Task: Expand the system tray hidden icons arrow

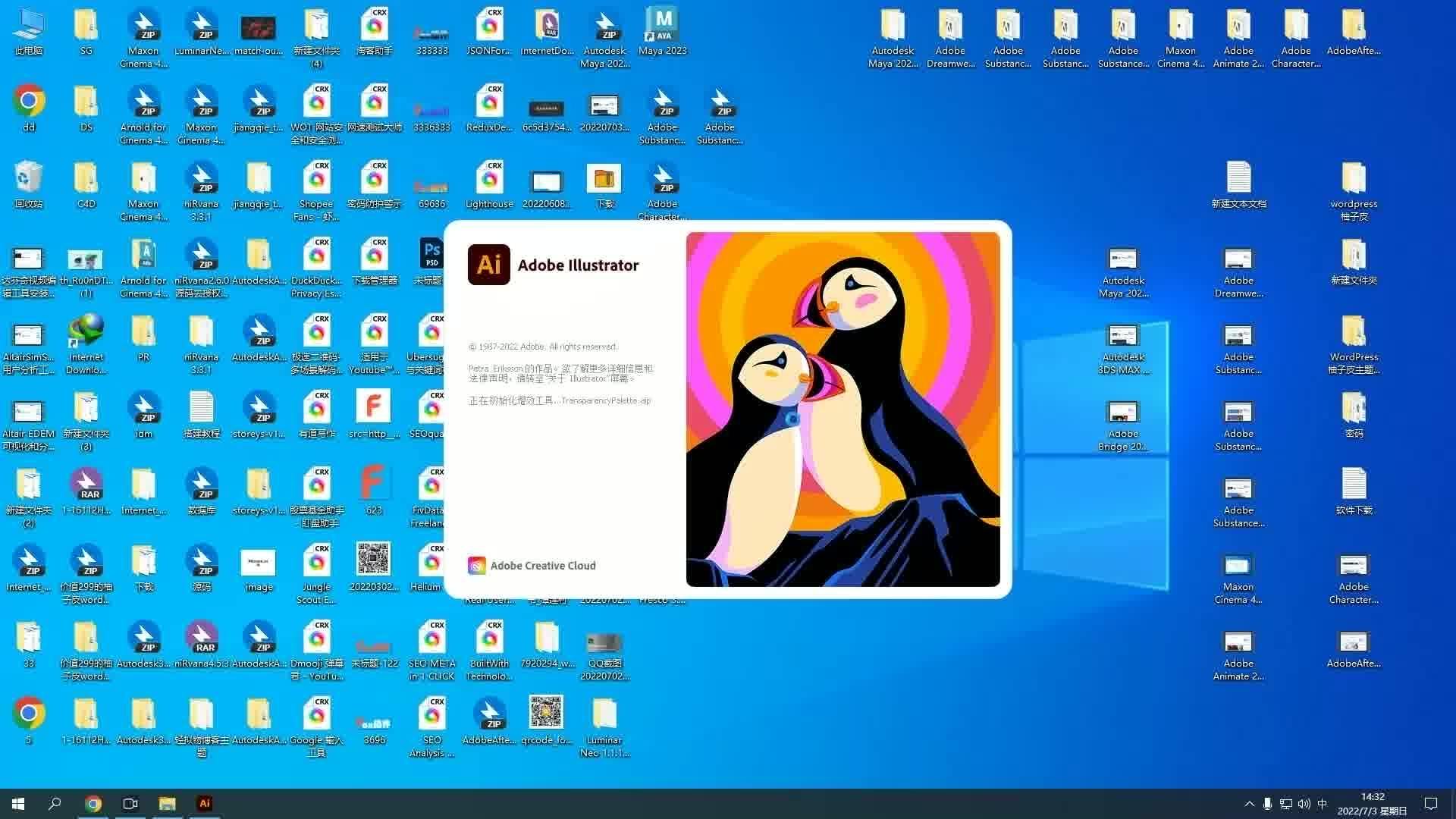Action: 1249,804
